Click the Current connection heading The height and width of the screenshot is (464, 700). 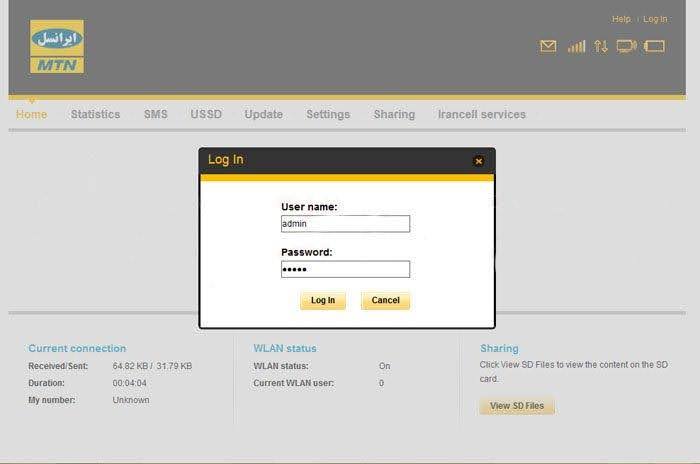[x=77, y=348]
